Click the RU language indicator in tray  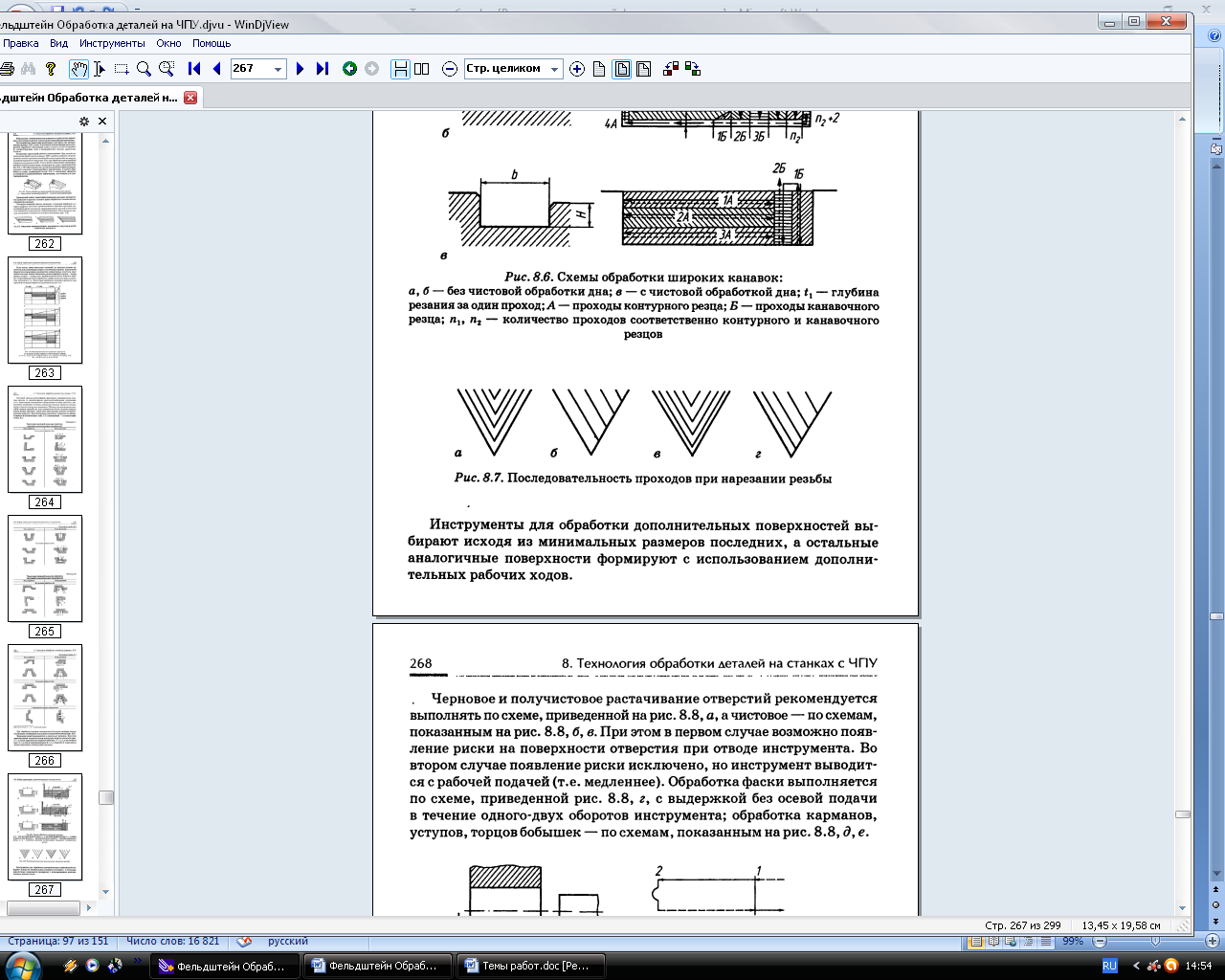(1110, 966)
